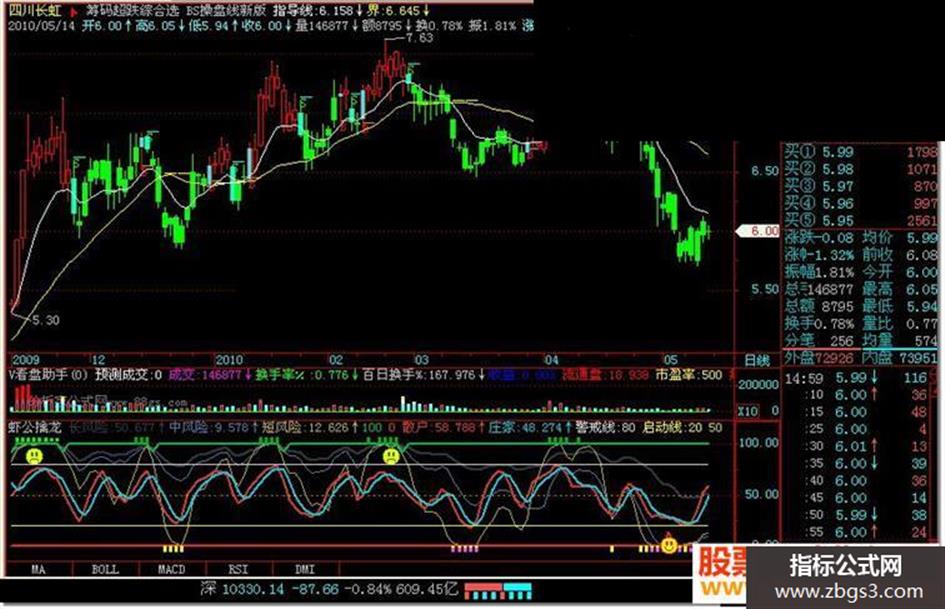Click the V看盘助手 volume panel title
Screen dimensions: 945x609
(x=49, y=375)
